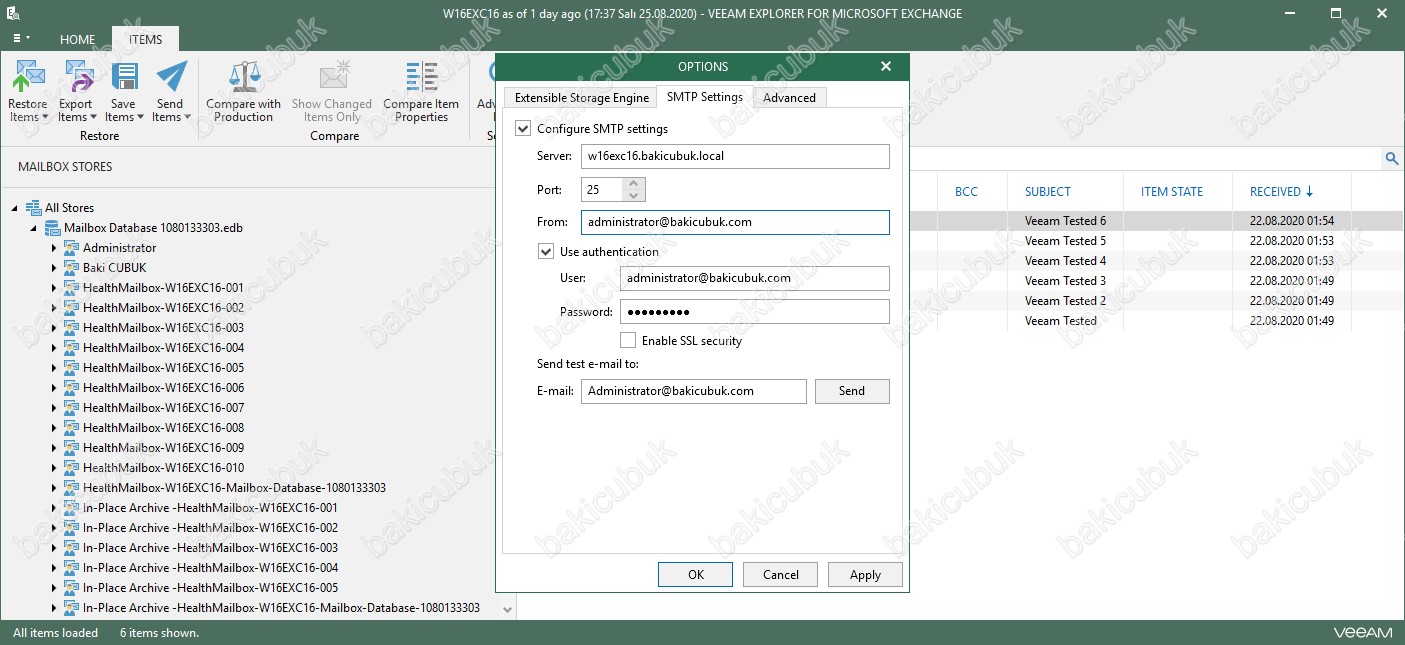Sort by the BCC column header
1405x645 pixels.
pos(966,192)
